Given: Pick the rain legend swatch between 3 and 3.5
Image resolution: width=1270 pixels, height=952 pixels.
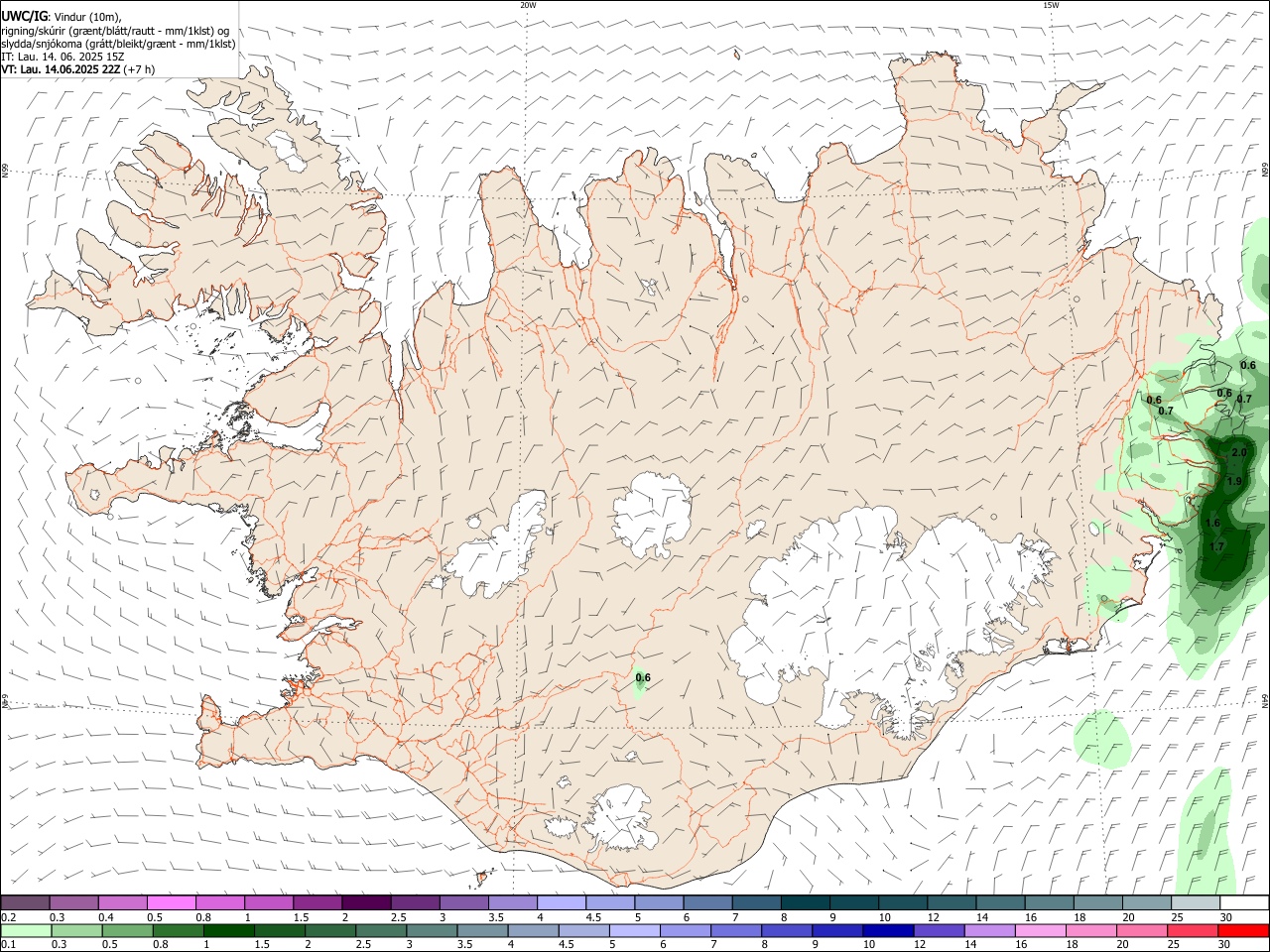Looking at the screenshot, I should pos(430,930).
